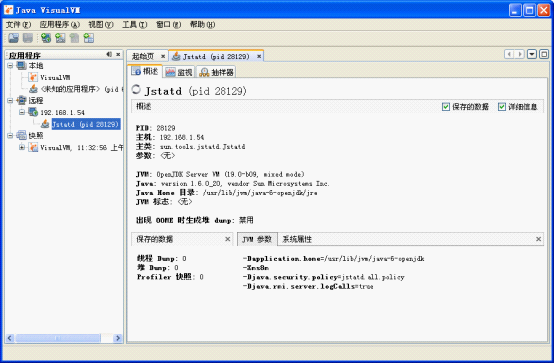Click the Load Snapshot toolbar icon

tap(14, 38)
